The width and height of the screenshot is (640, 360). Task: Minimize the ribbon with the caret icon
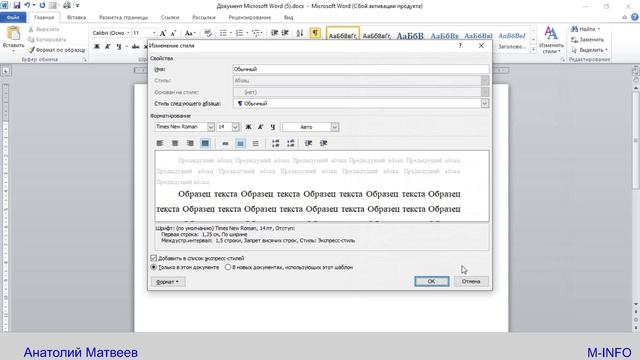tap(624, 17)
